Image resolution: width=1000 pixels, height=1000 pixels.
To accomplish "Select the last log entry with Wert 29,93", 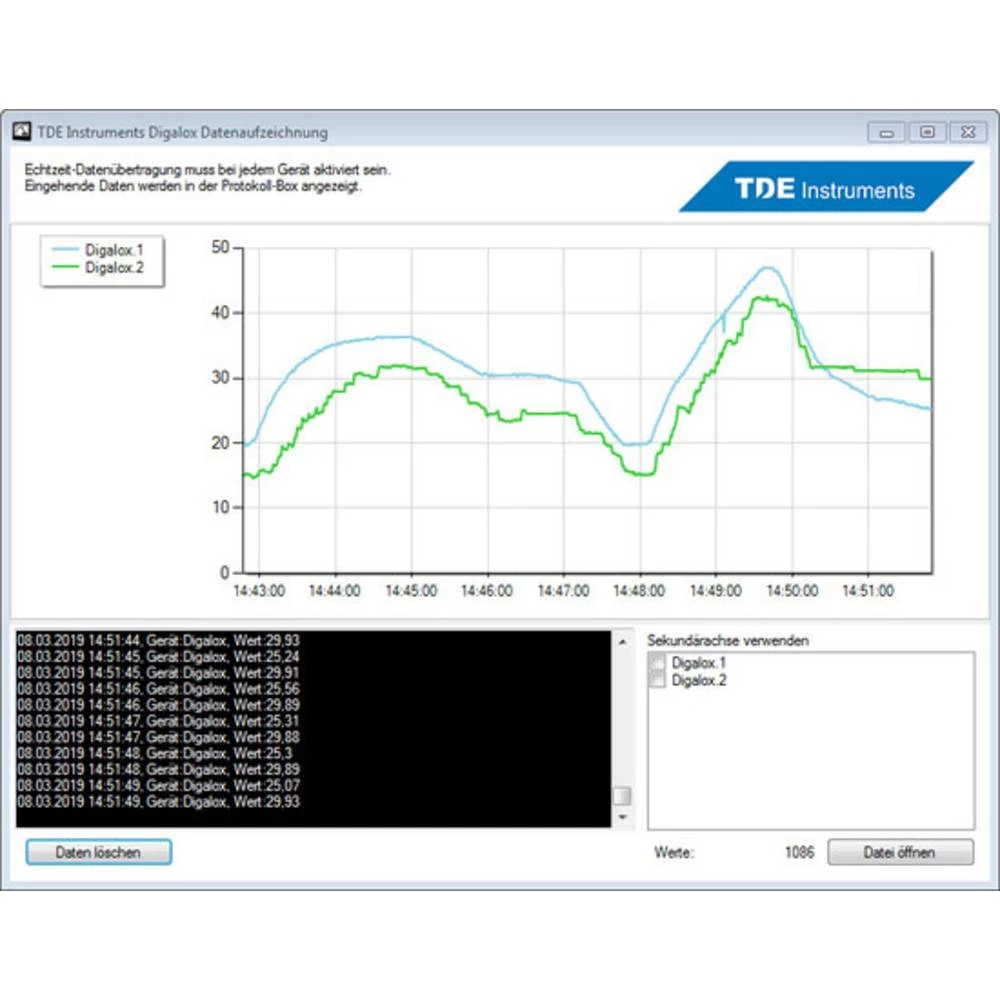I will click(x=158, y=801).
